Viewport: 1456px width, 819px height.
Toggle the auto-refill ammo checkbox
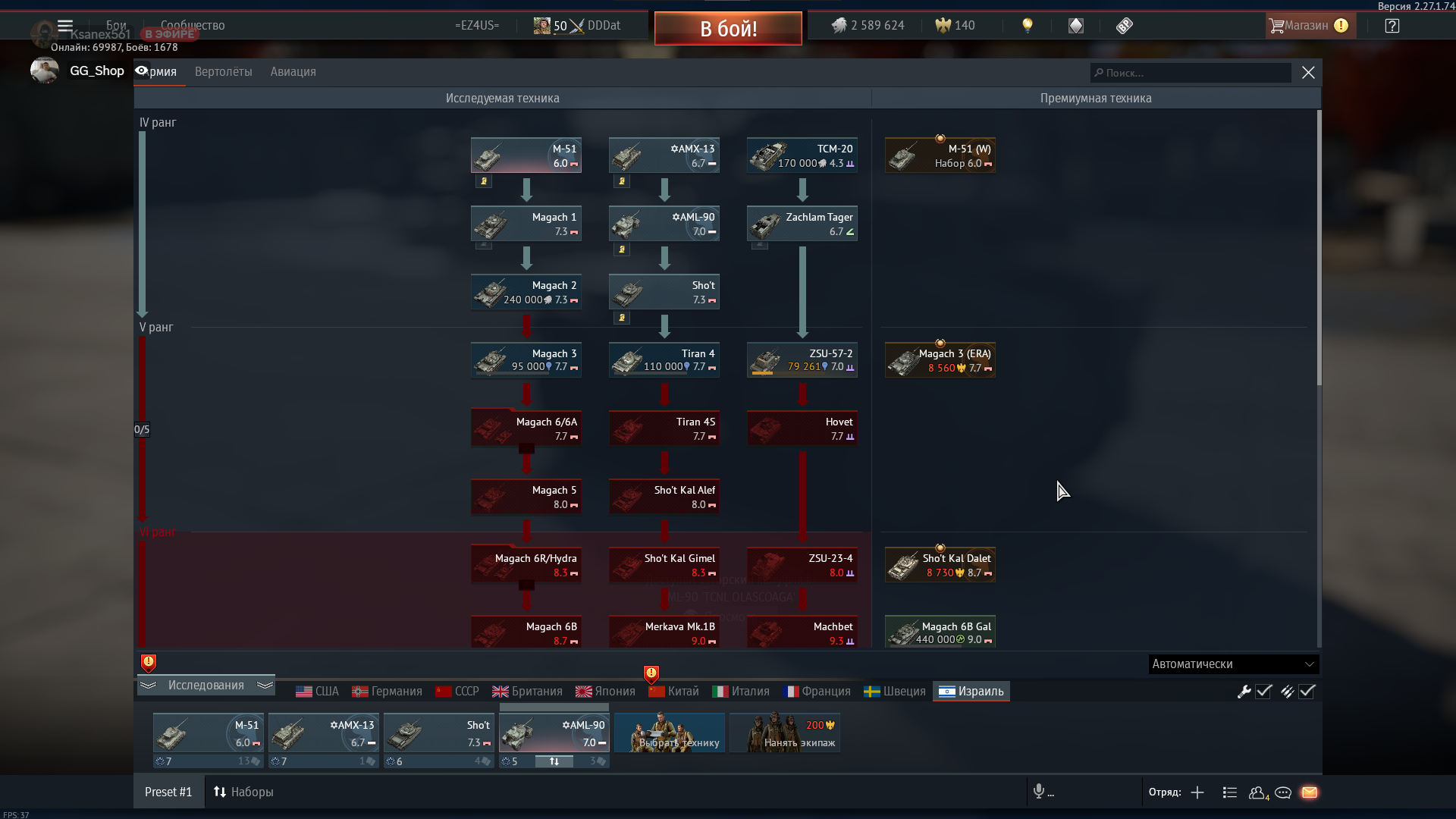[1307, 691]
